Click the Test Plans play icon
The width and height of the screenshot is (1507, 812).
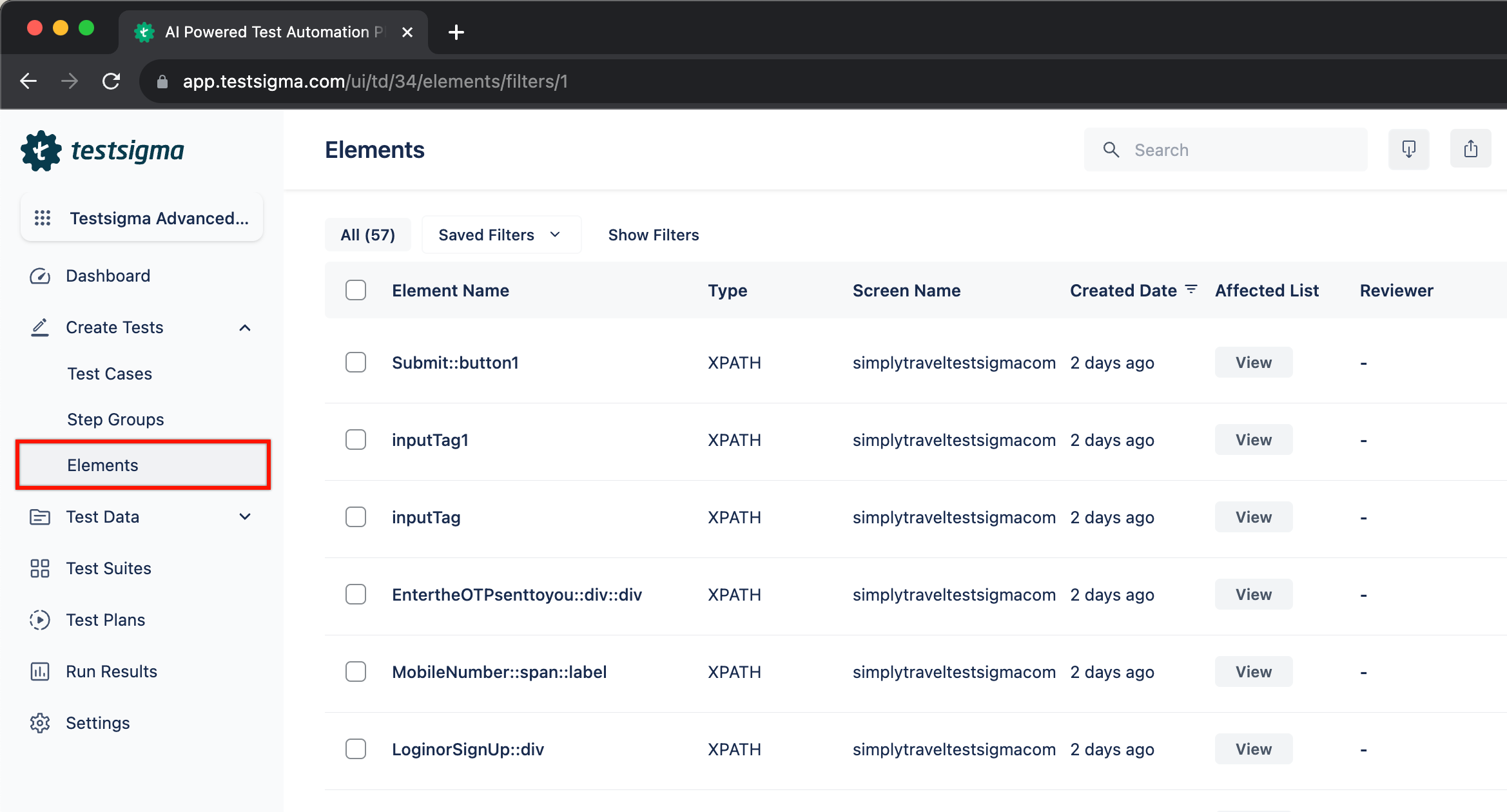40,620
